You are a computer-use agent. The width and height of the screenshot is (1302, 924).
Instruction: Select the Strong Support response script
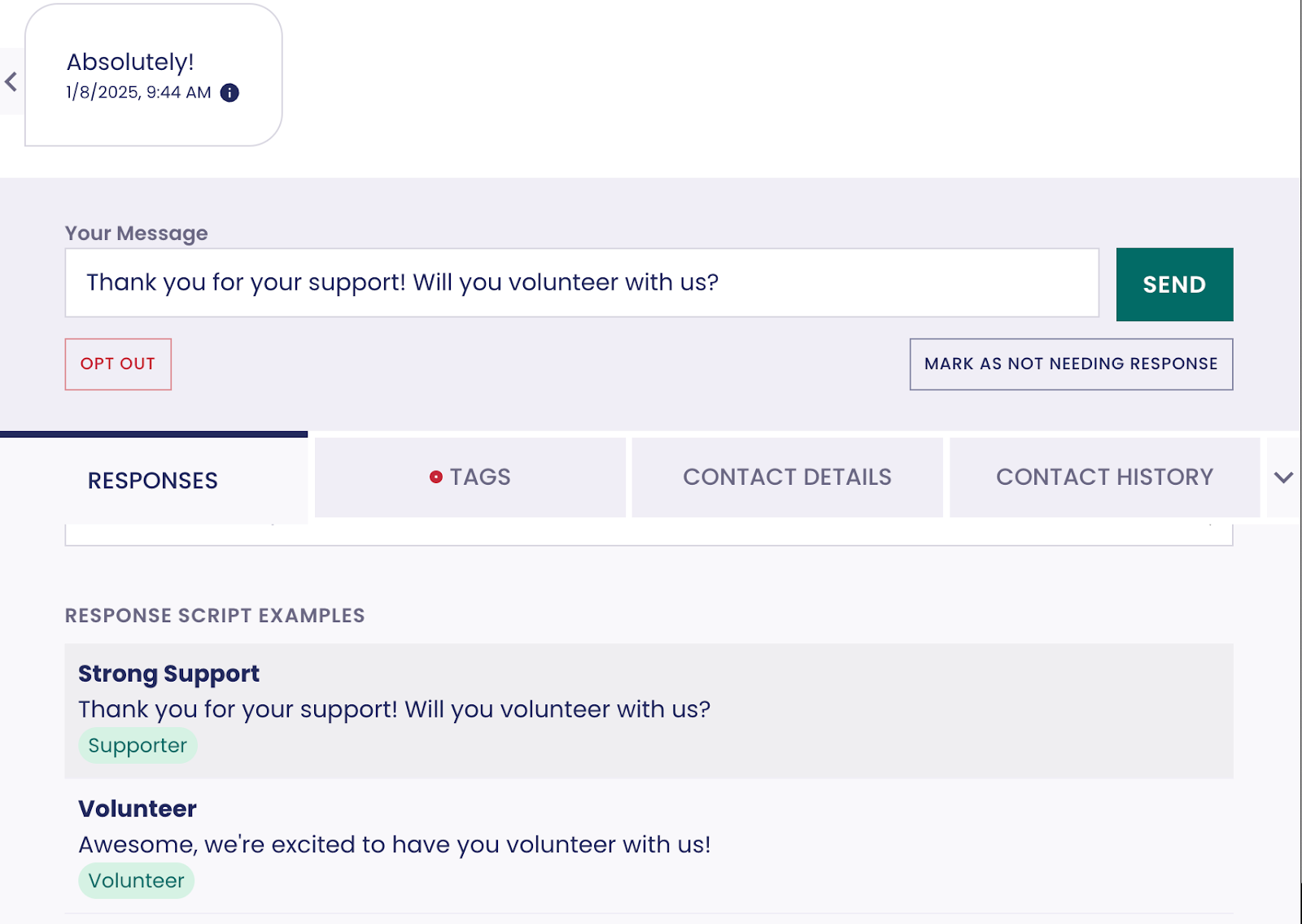tap(168, 673)
